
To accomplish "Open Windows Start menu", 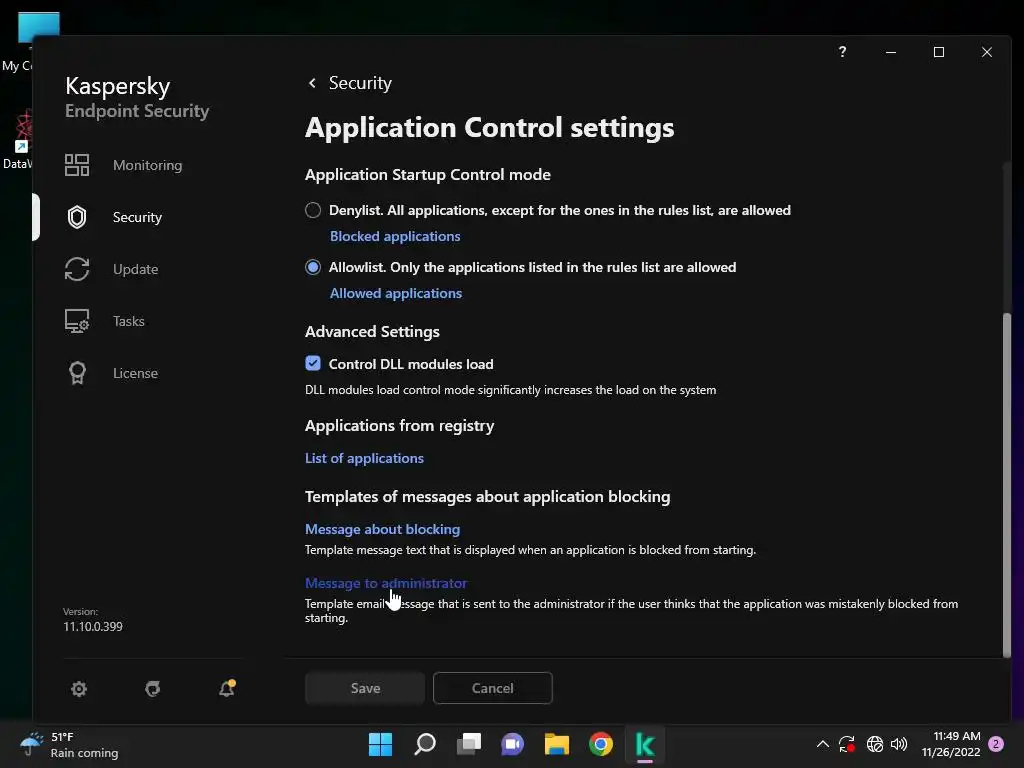I will point(380,744).
